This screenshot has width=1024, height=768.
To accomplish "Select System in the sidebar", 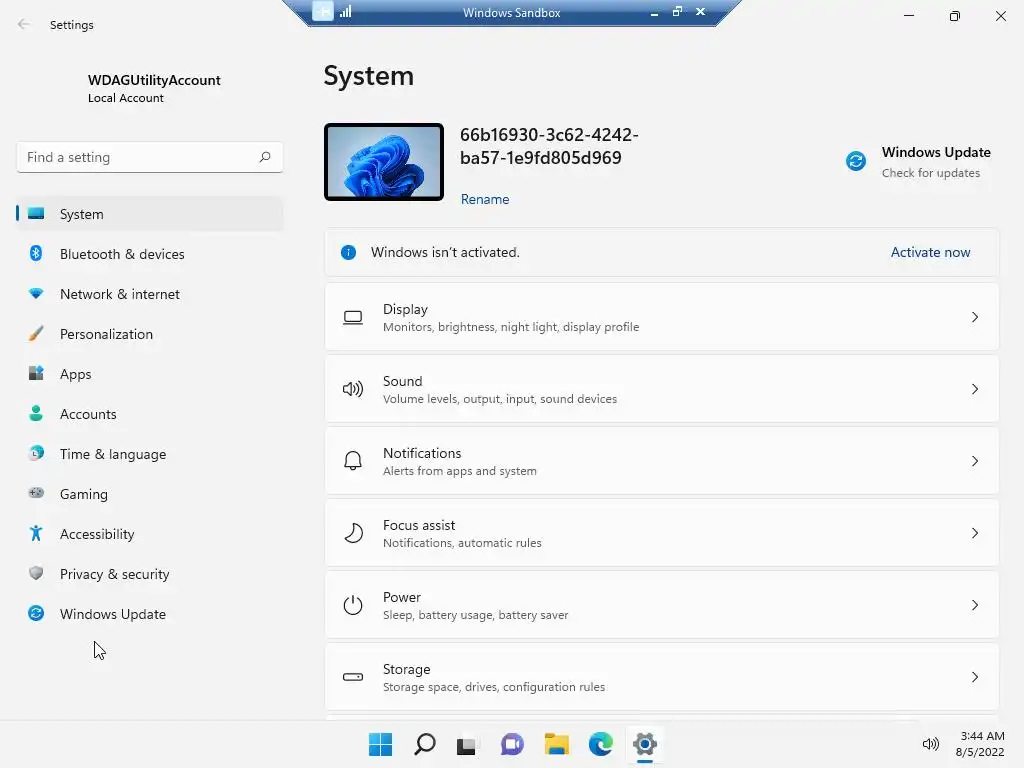I will (150, 214).
